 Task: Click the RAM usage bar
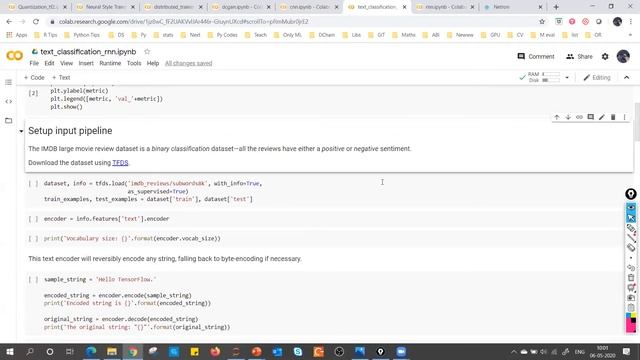coord(551,74)
